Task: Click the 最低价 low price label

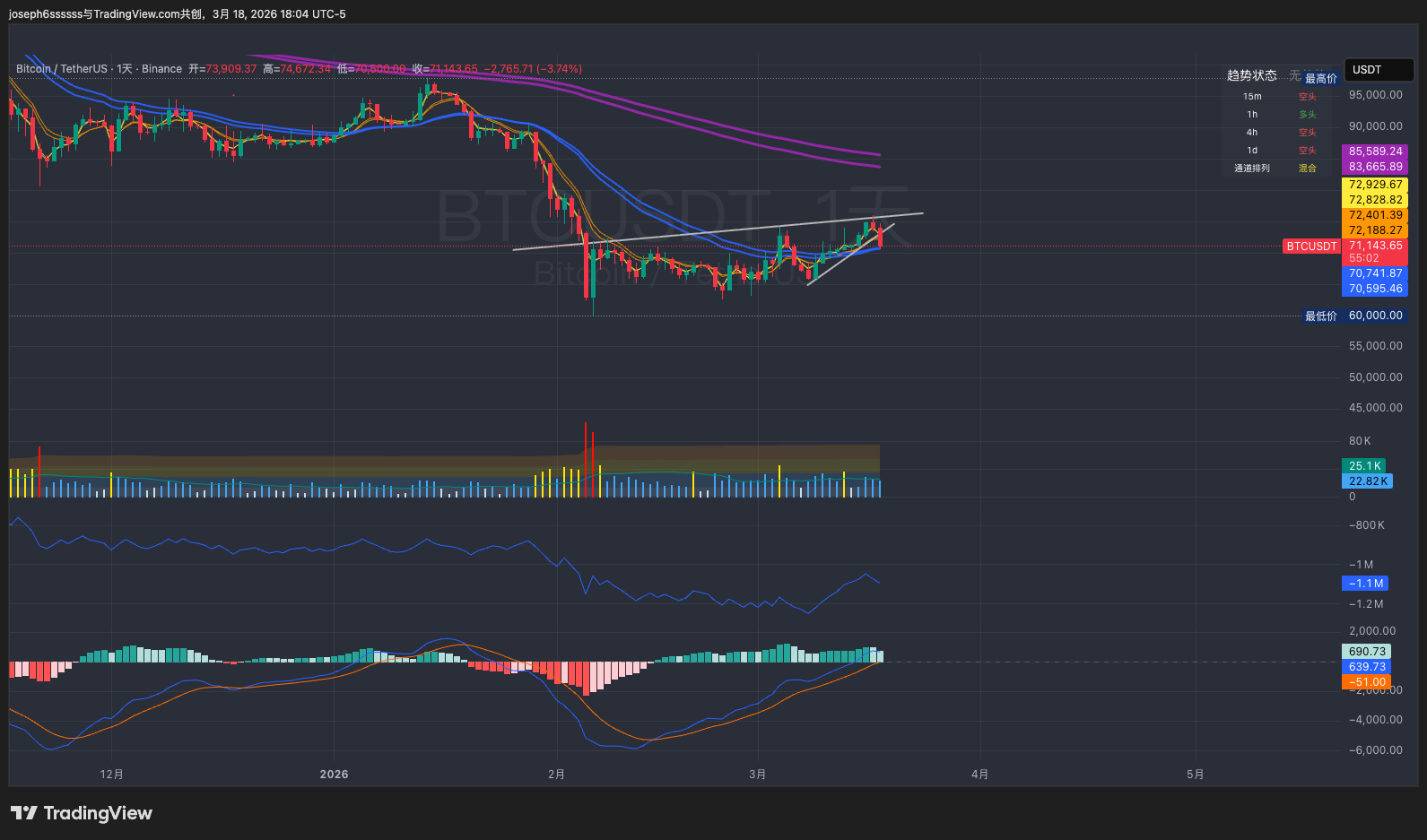Action: (1320, 316)
